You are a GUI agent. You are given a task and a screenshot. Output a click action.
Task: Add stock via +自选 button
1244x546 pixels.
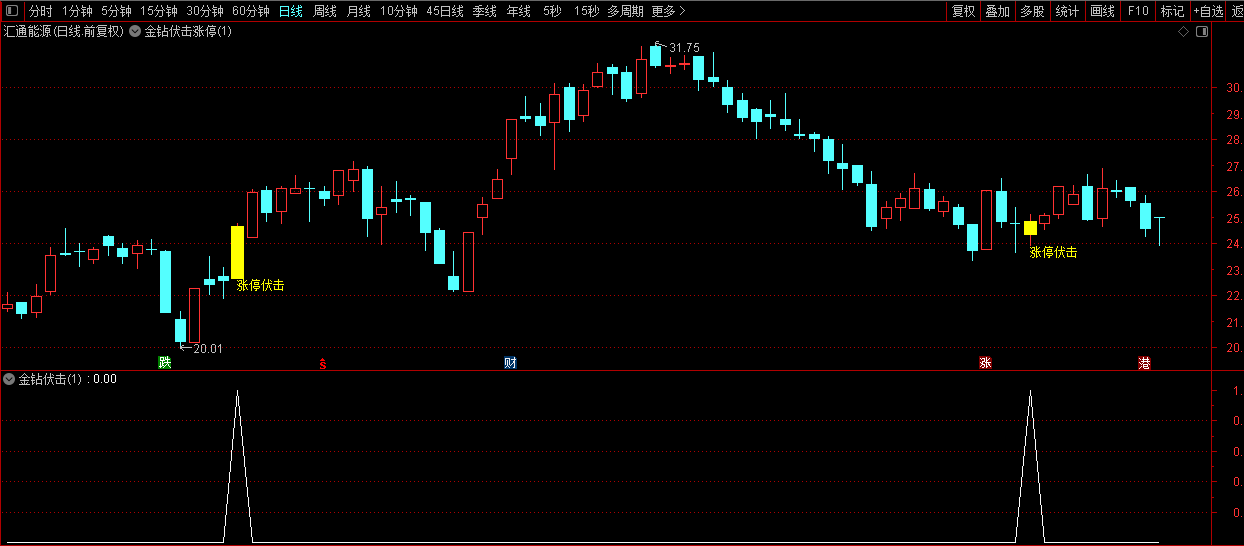coord(1208,11)
